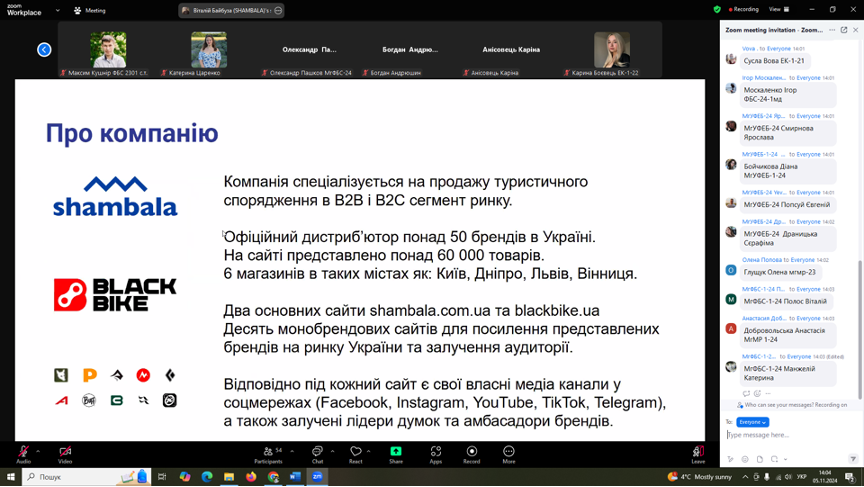Image resolution: width=864 pixels, height=487 pixels.
Task: Select Катерина Царенко video thumbnail
Action: (x=209, y=50)
